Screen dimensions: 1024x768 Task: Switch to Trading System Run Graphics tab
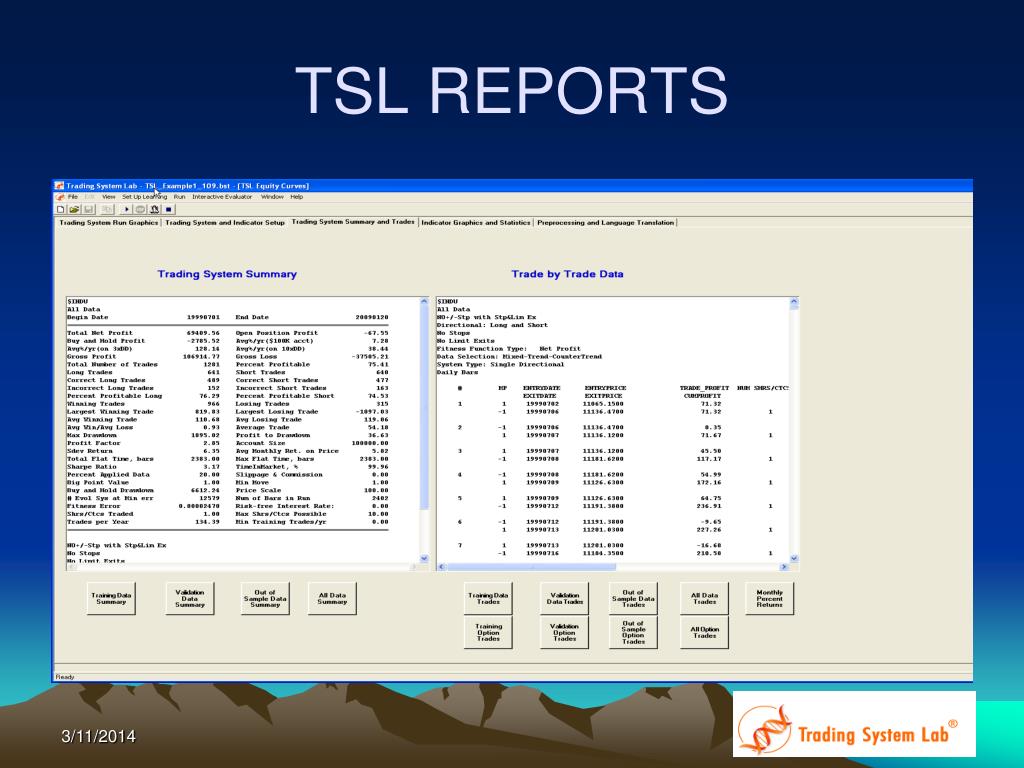(x=108, y=223)
